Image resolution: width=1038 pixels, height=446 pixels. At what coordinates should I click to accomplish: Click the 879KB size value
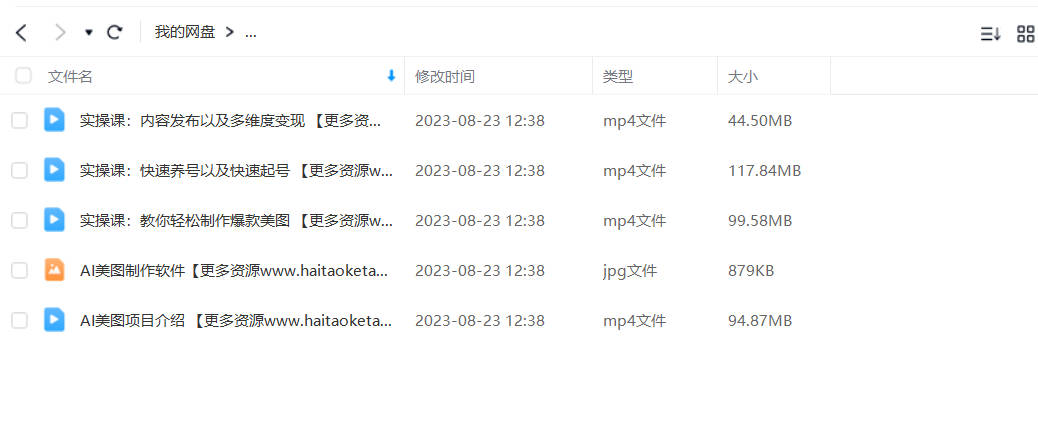pos(751,271)
